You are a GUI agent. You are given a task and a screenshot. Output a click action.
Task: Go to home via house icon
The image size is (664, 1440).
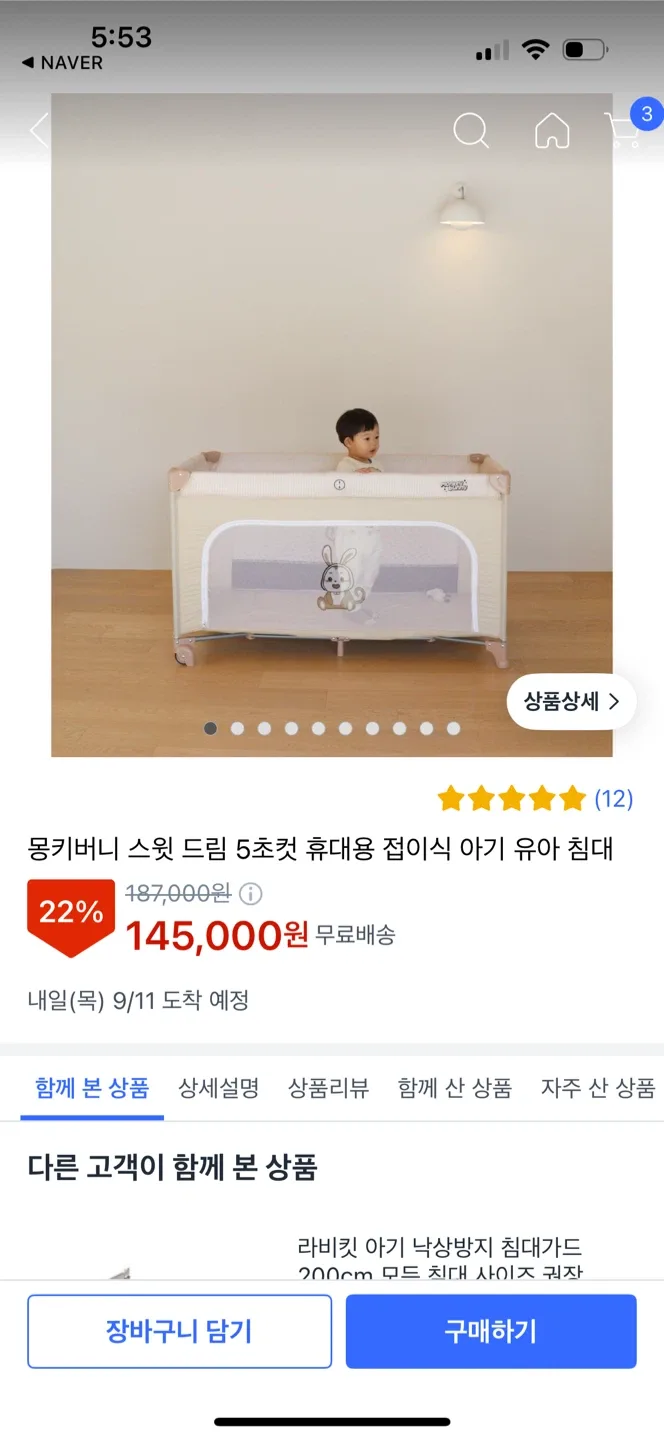click(552, 130)
